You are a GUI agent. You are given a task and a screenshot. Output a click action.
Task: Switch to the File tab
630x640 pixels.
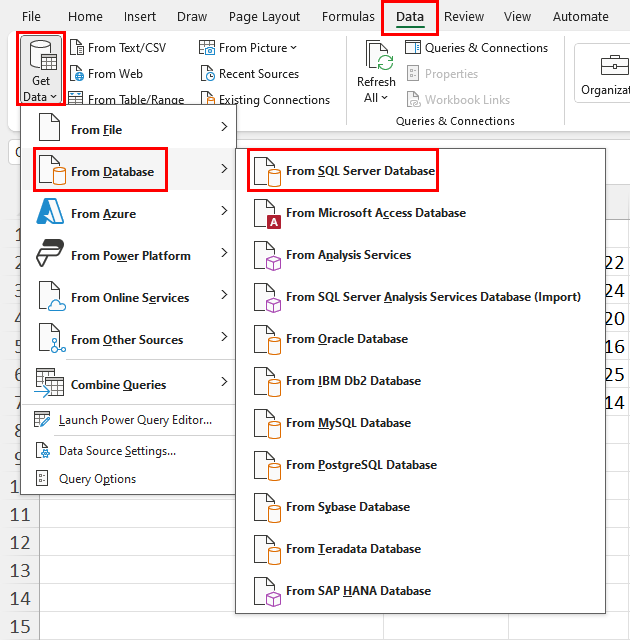[x=31, y=17]
